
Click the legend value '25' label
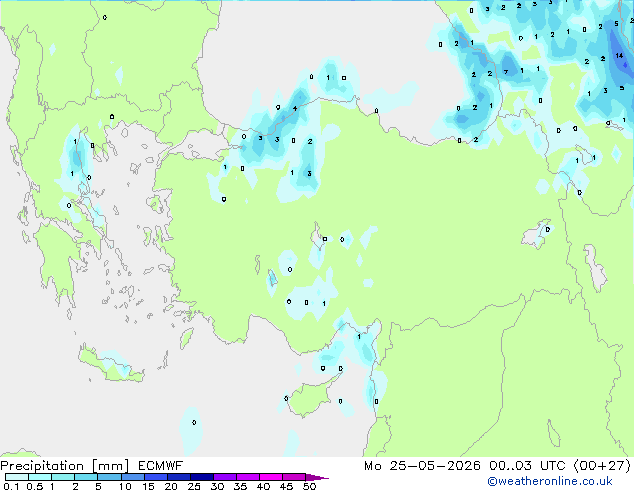click(x=194, y=486)
